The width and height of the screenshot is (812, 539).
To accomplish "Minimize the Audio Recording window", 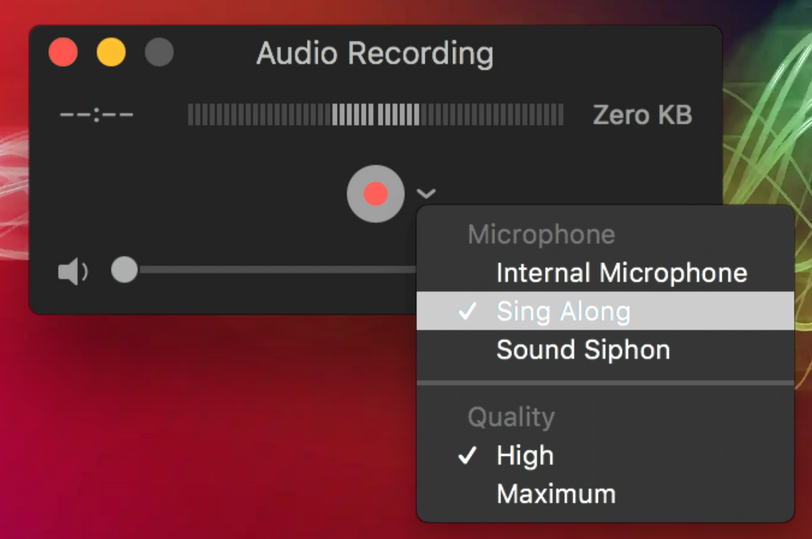I will click(111, 52).
